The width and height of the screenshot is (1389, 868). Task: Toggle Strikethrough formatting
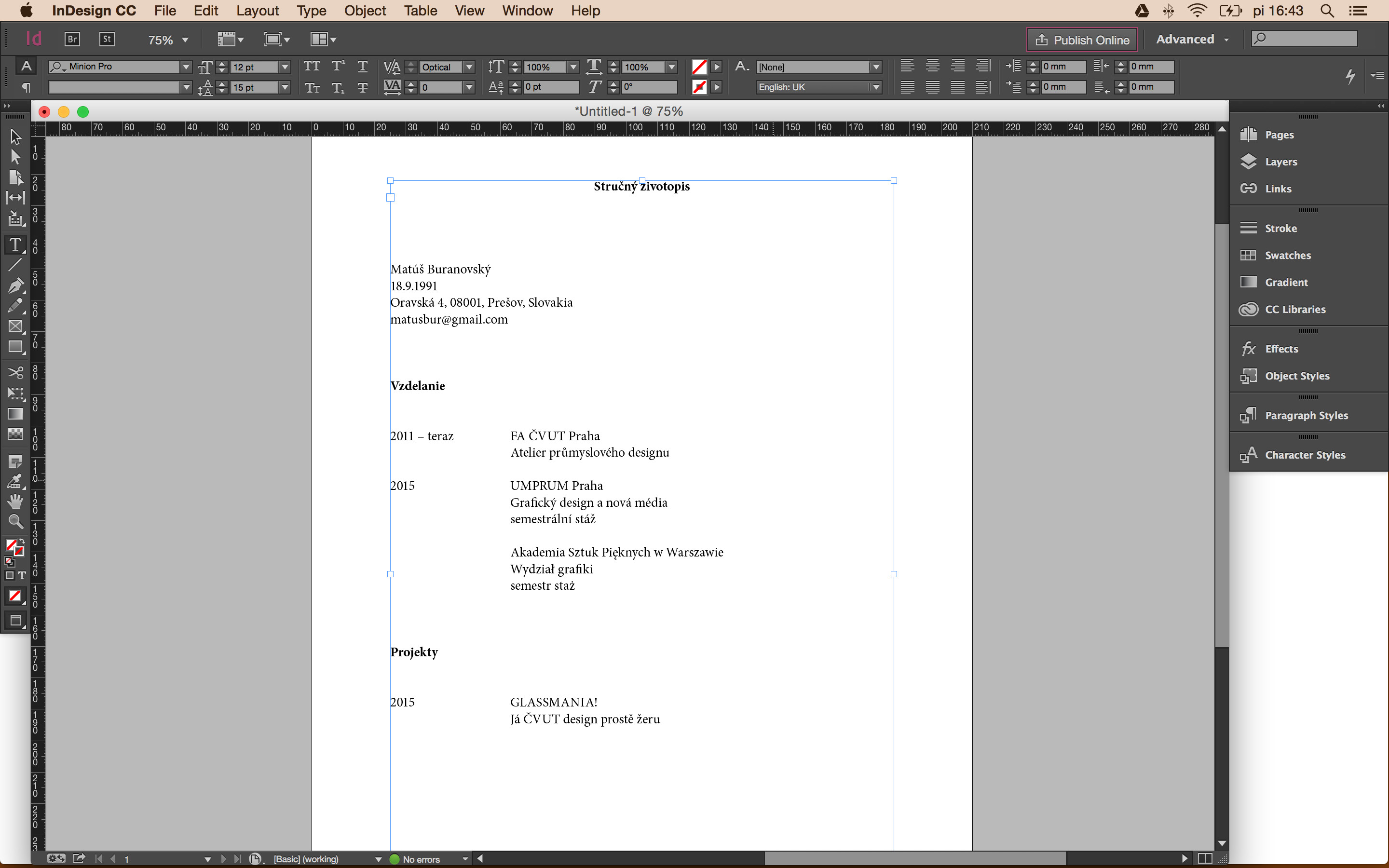pyautogui.click(x=363, y=87)
